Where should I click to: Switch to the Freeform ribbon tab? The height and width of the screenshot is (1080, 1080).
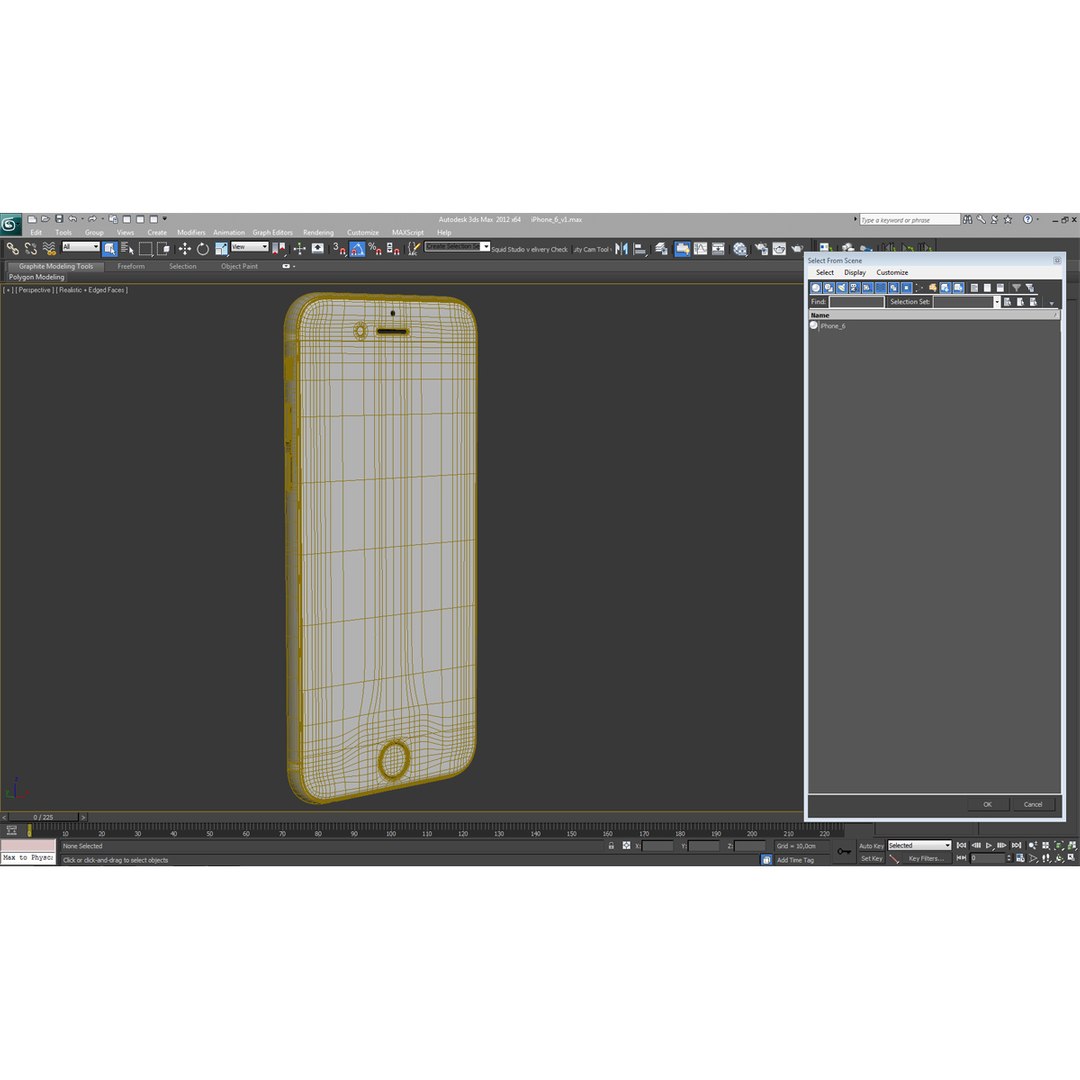pyautogui.click(x=131, y=266)
